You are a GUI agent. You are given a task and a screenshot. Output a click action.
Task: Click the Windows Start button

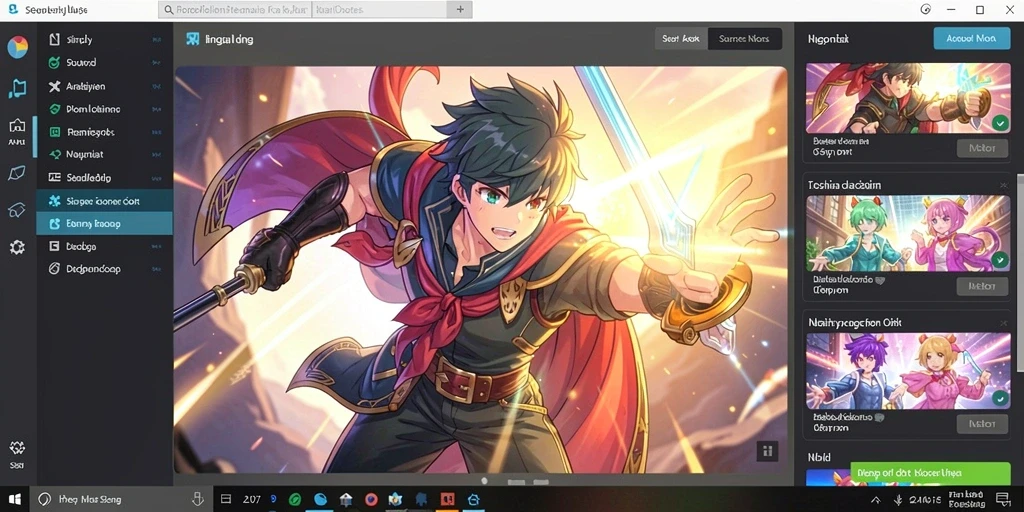(14, 500)
